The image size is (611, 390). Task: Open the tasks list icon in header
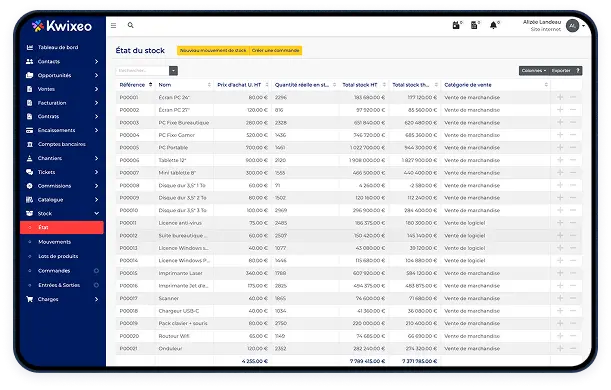pyautogui.click(x=474, y=25)
